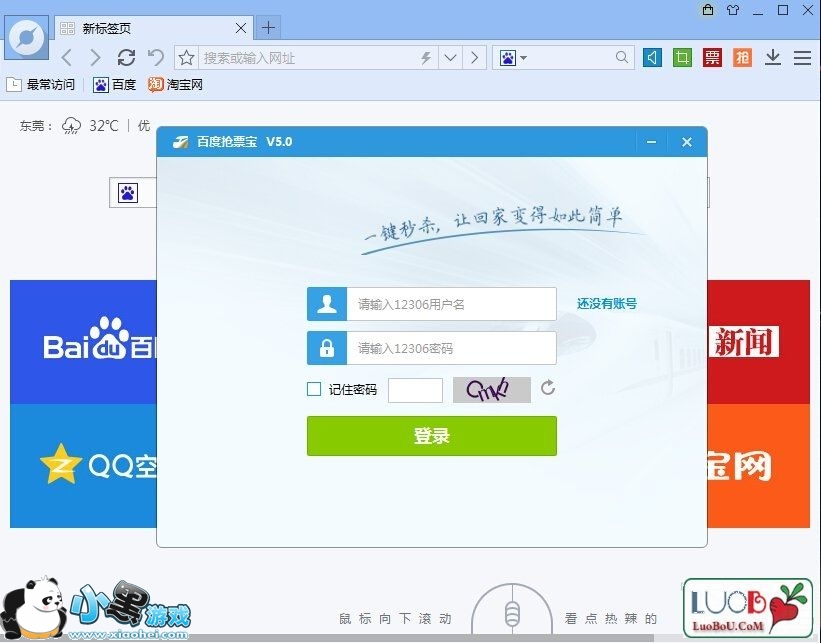Refresh the captcha with the reload icon
The image size is (821, 643).
tap(548, 388)
